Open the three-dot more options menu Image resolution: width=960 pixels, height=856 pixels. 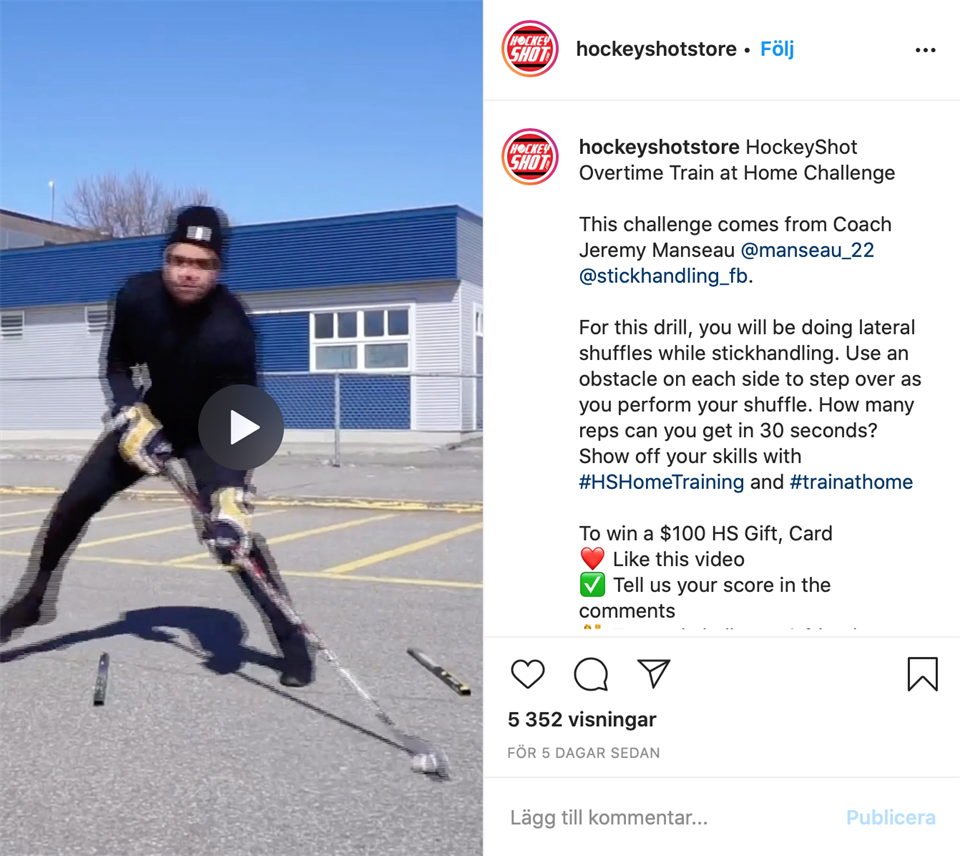coord(925,50)
